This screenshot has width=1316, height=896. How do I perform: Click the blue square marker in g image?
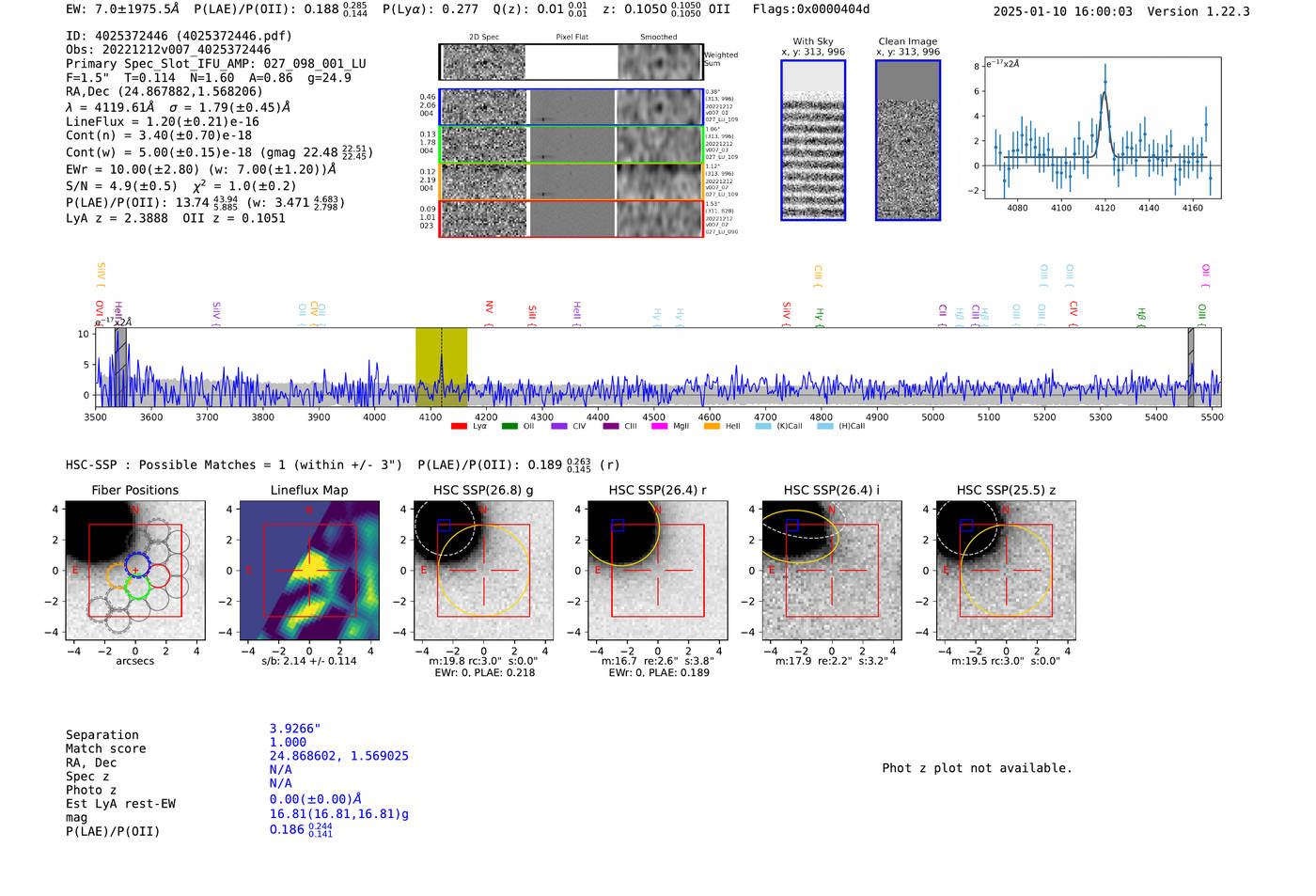coord(444,525)
